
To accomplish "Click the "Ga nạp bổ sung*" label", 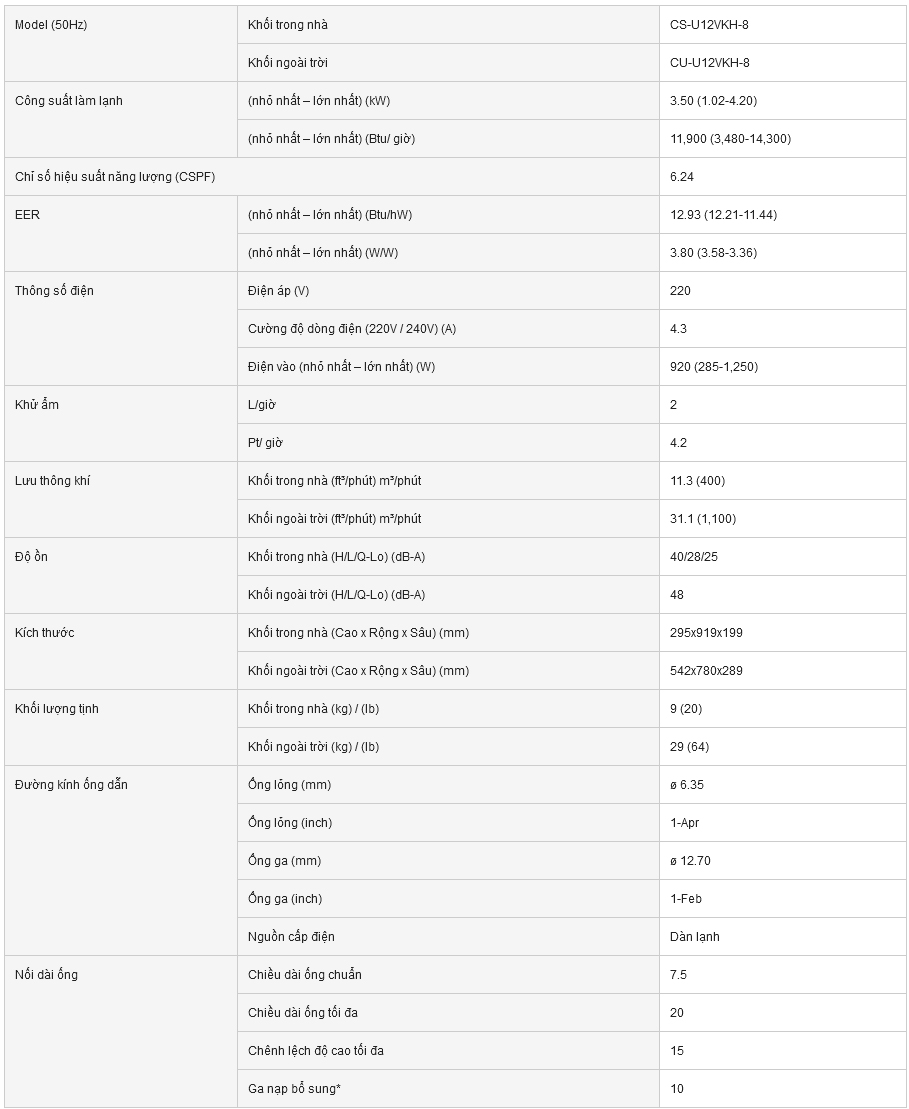I will pyautogui.click(x=294, y=1089).
